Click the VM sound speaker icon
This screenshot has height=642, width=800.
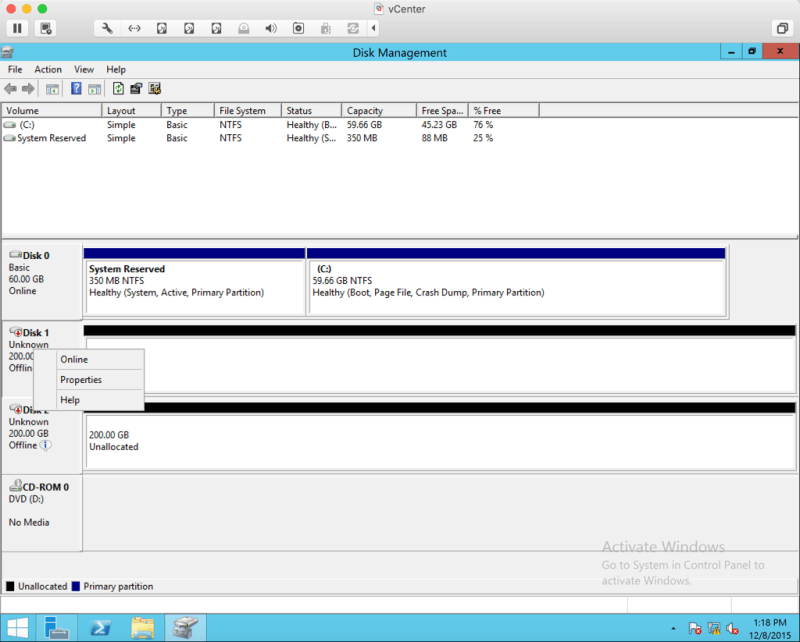click(x=270, y=28)
